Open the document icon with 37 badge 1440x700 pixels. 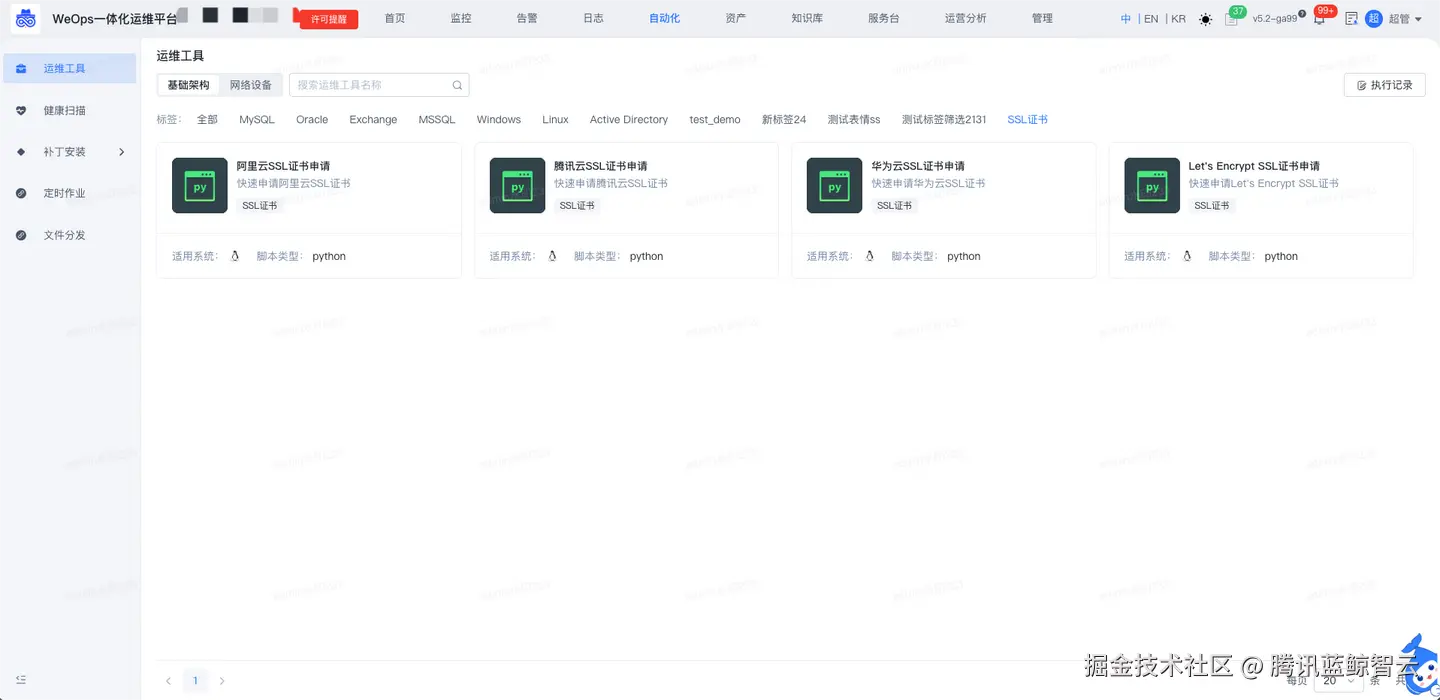1231,19
